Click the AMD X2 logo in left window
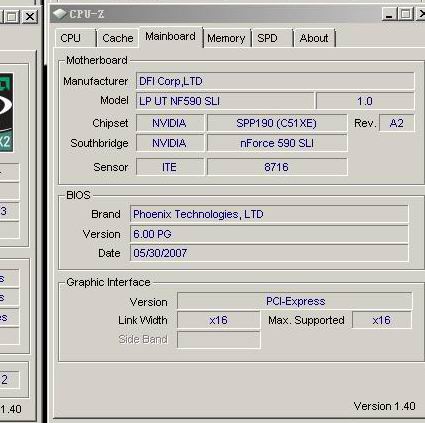This screenshot has height=423, width=425. 6,113
